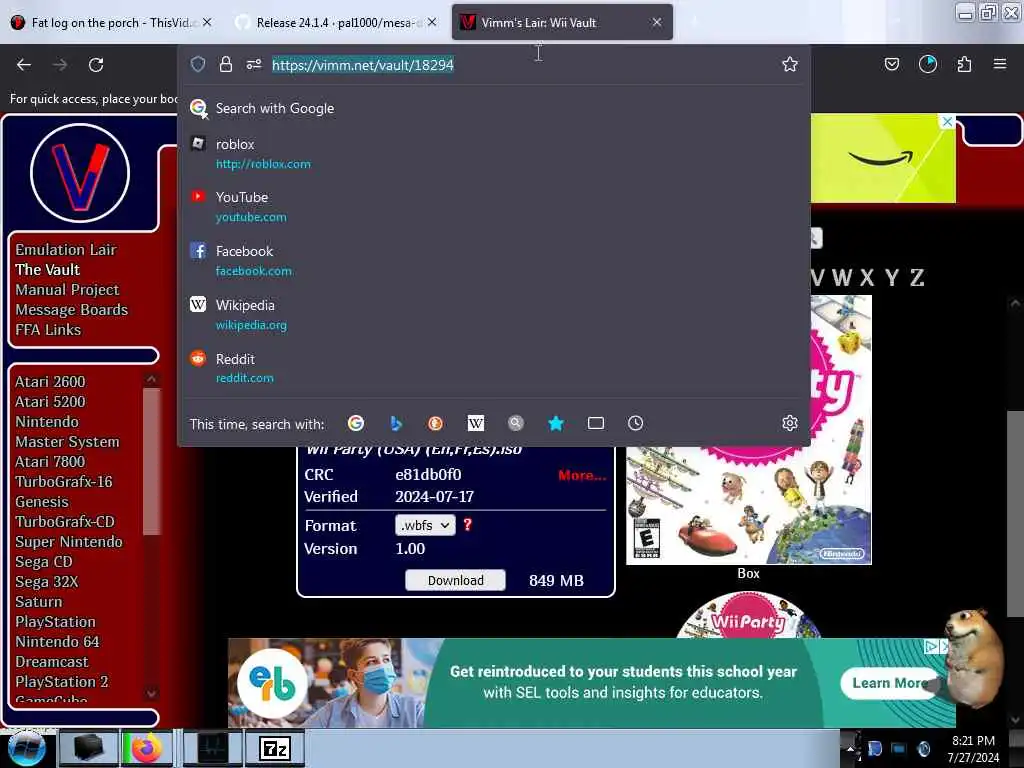Search this time with Wikipedia icon
This screenshot has width=1024, height=768.
[475, 423]
